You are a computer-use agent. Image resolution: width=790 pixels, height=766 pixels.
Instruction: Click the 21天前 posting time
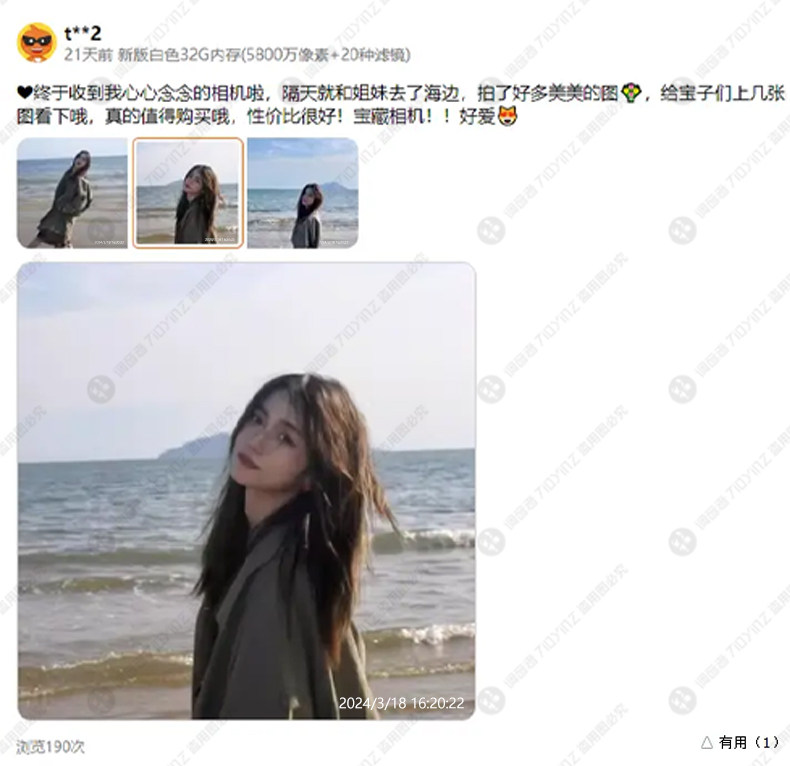click(88, 54)
